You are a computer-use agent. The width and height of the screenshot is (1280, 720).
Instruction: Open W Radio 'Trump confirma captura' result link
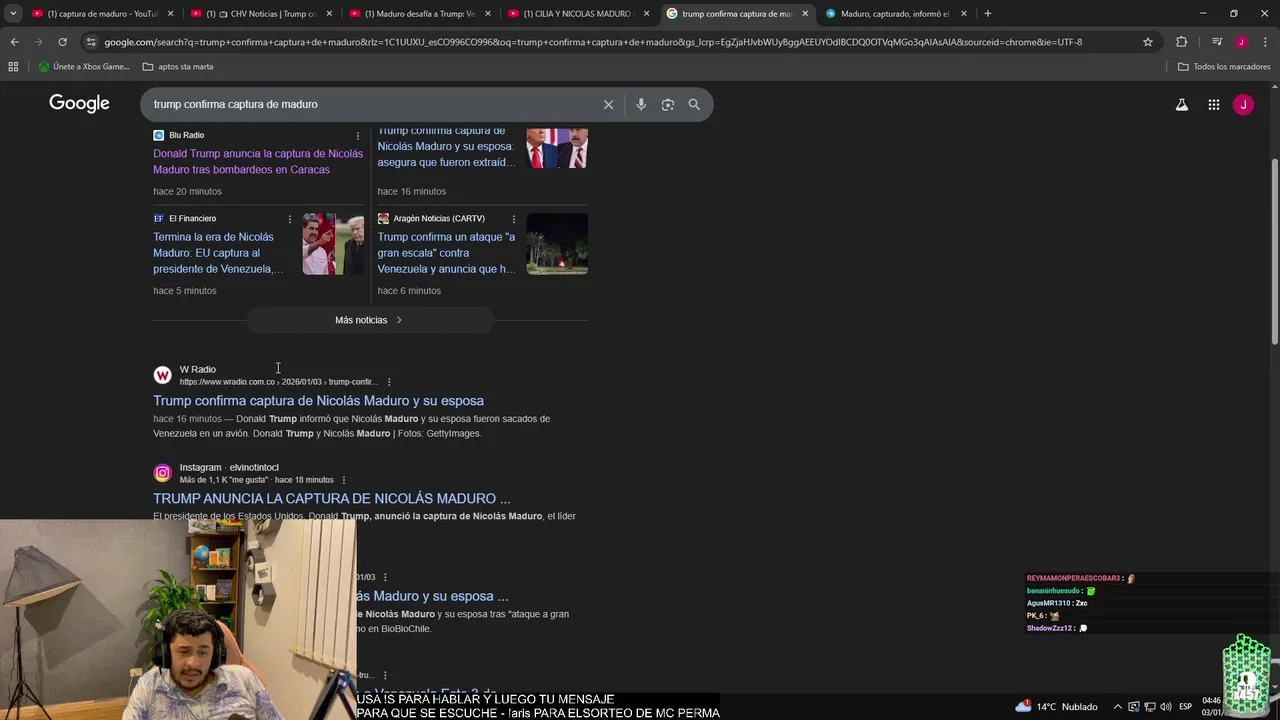(x=318, y=401)
